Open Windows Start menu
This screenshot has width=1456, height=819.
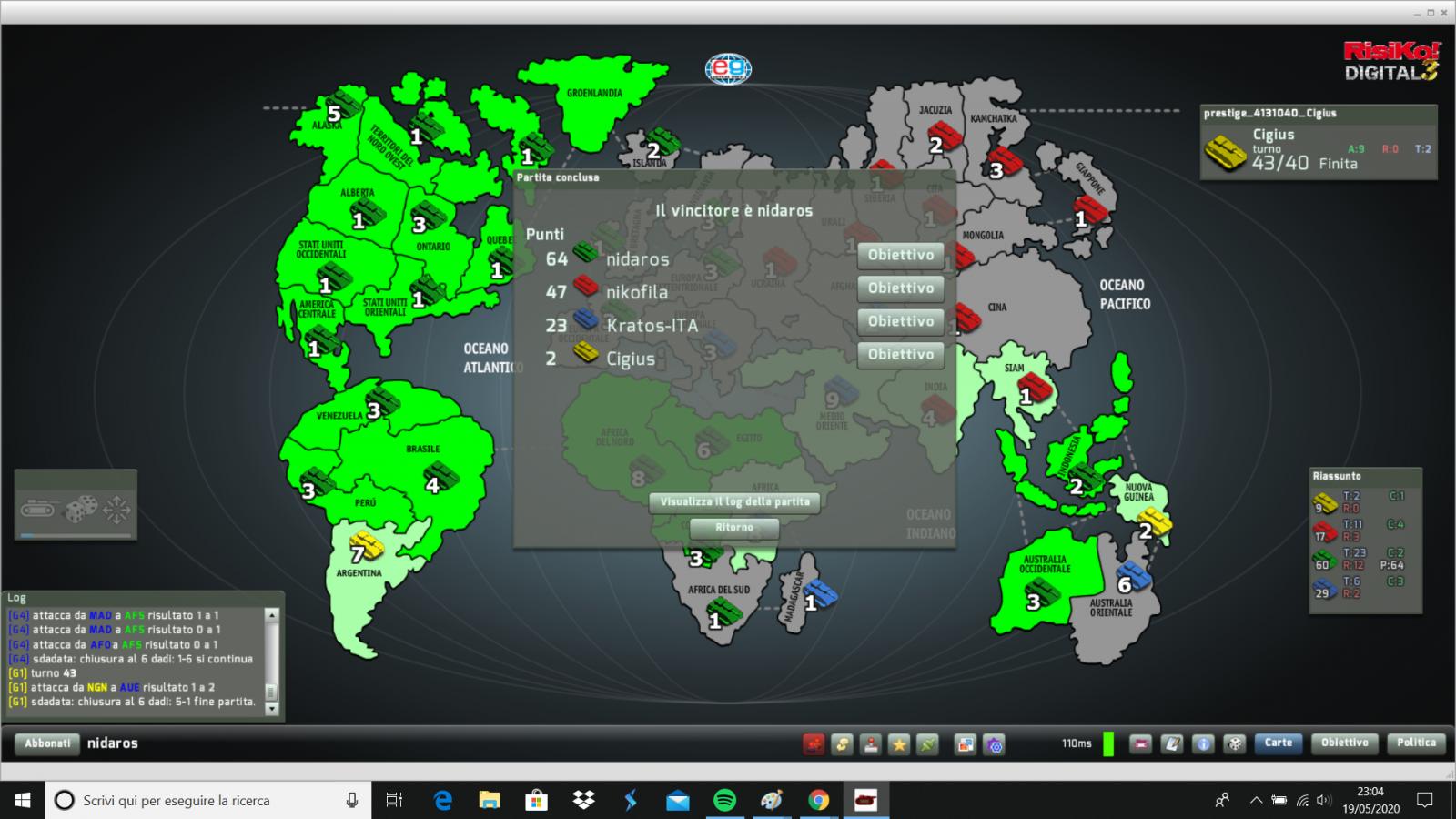(x=22, y=800)
